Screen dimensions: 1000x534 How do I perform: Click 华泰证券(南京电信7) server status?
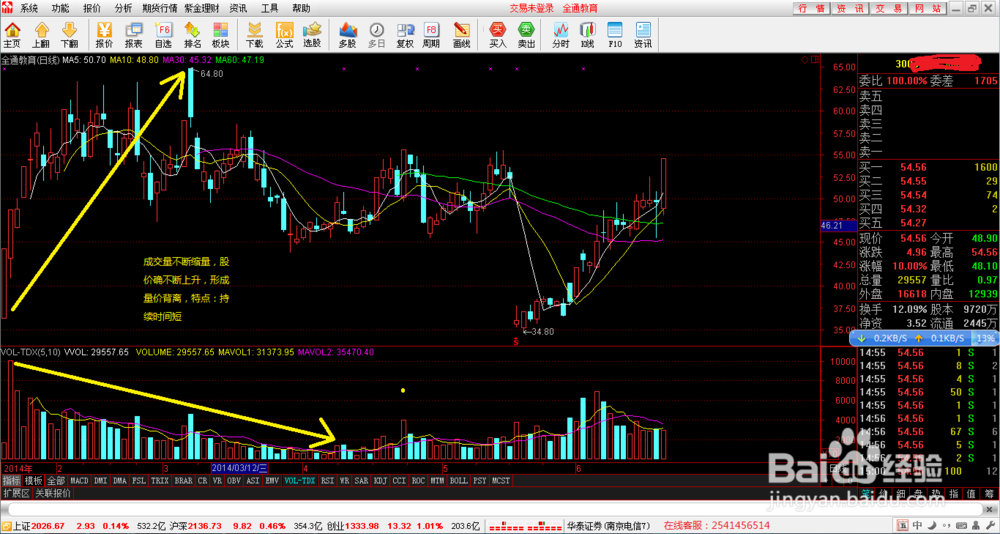[x=608, y=526]
